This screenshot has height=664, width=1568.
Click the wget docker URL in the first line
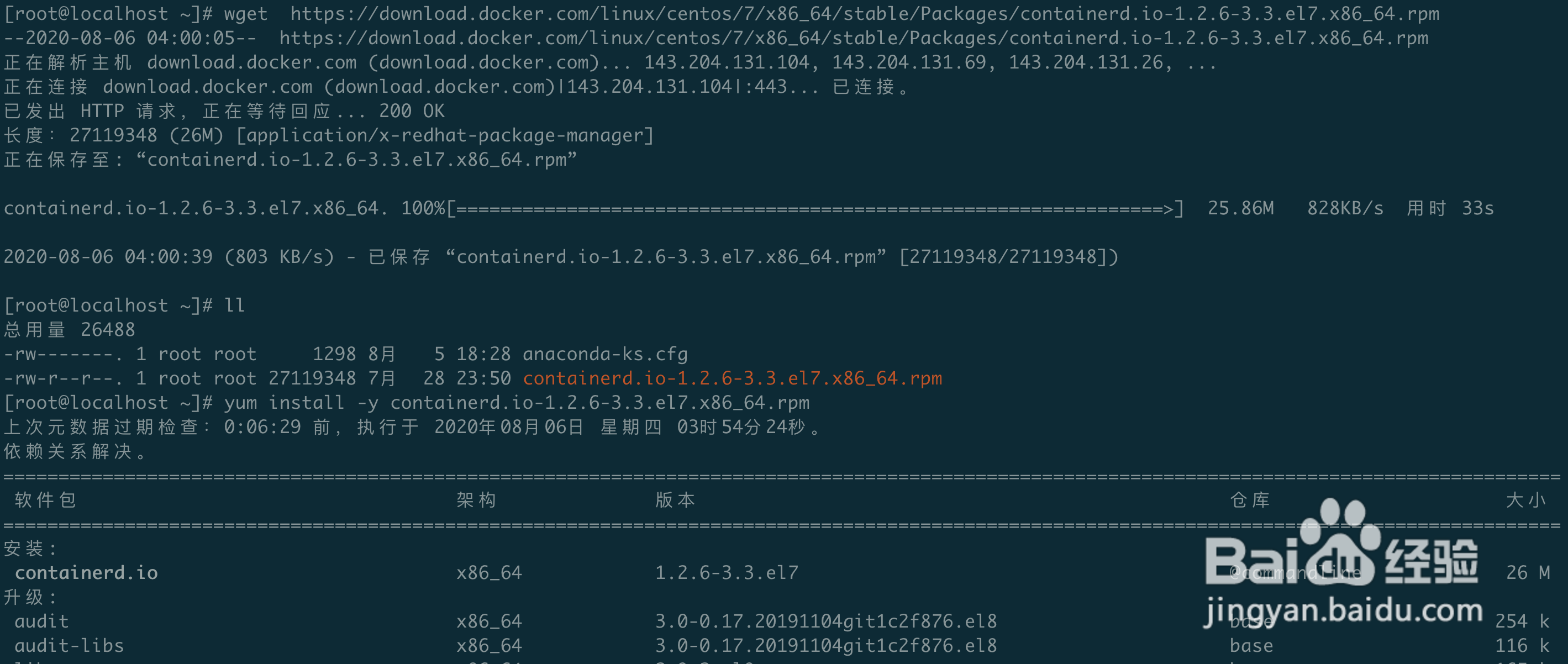click(x=865, y=13)
